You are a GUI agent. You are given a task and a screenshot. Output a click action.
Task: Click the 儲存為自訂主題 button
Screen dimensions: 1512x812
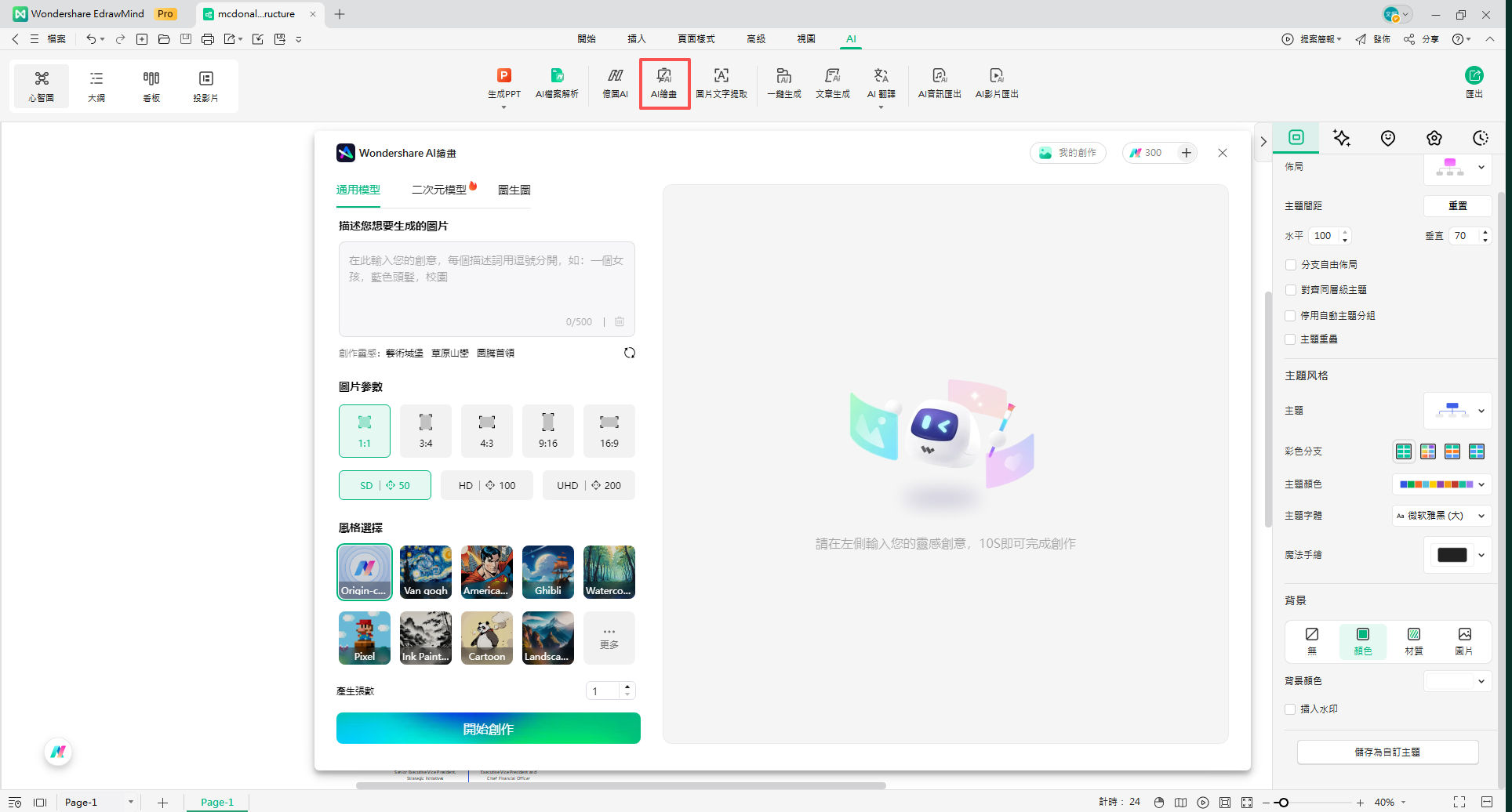point(1387,752)
